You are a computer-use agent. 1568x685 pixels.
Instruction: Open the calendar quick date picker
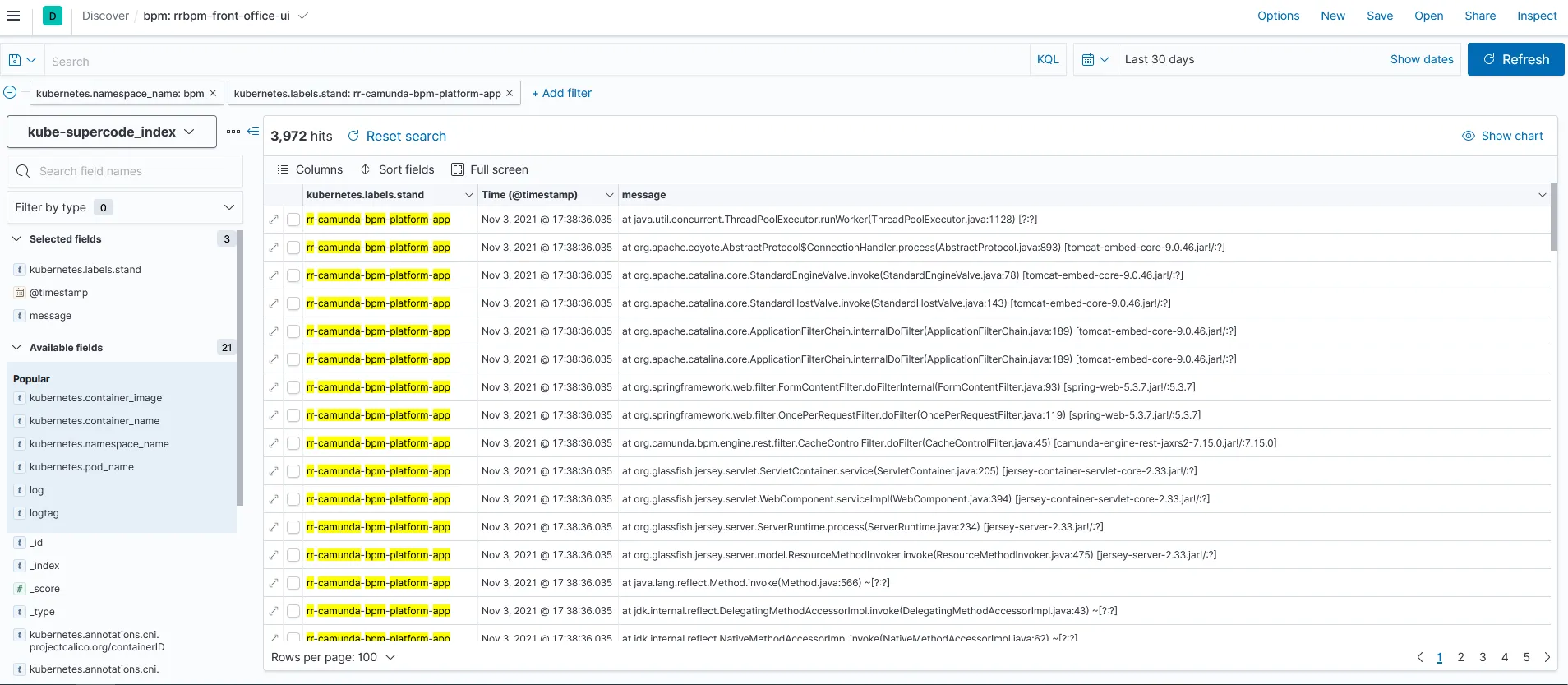(1095, 59)
